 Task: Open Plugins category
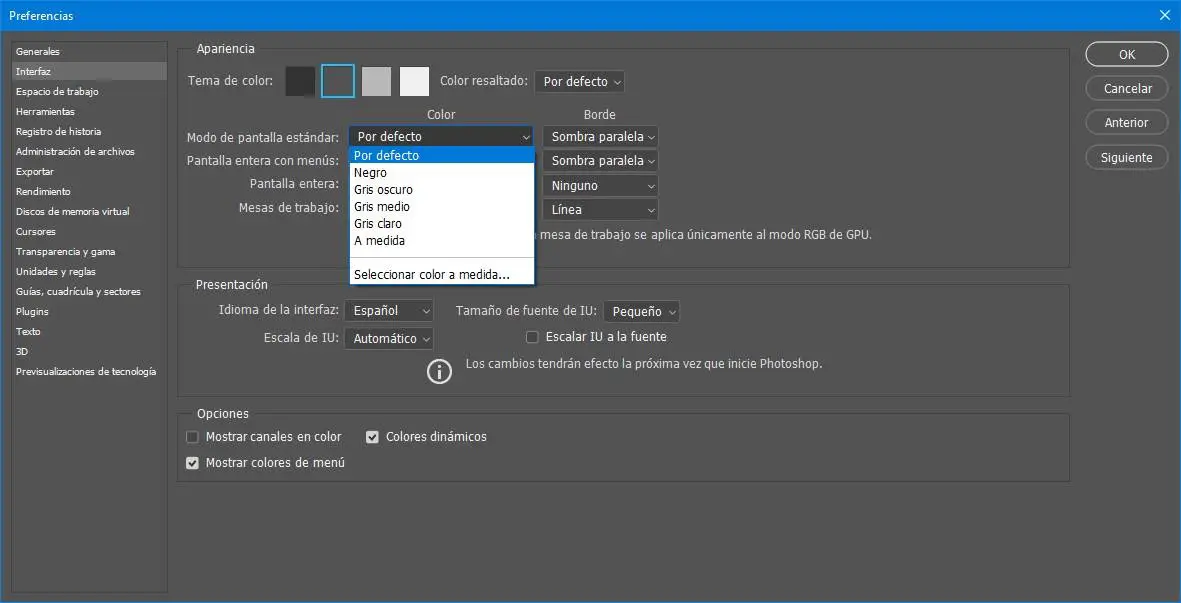point(90,311)
